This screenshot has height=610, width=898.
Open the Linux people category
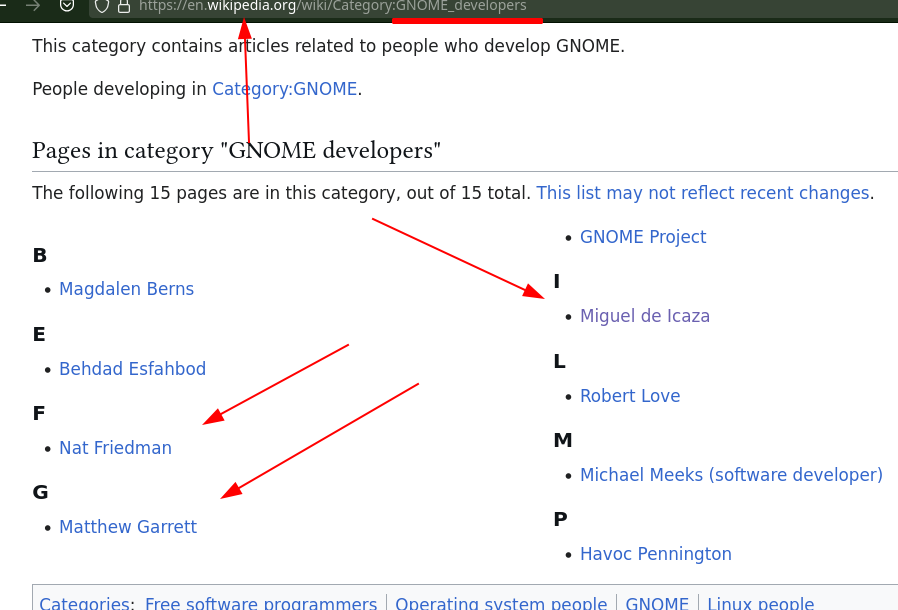(761, 603)
